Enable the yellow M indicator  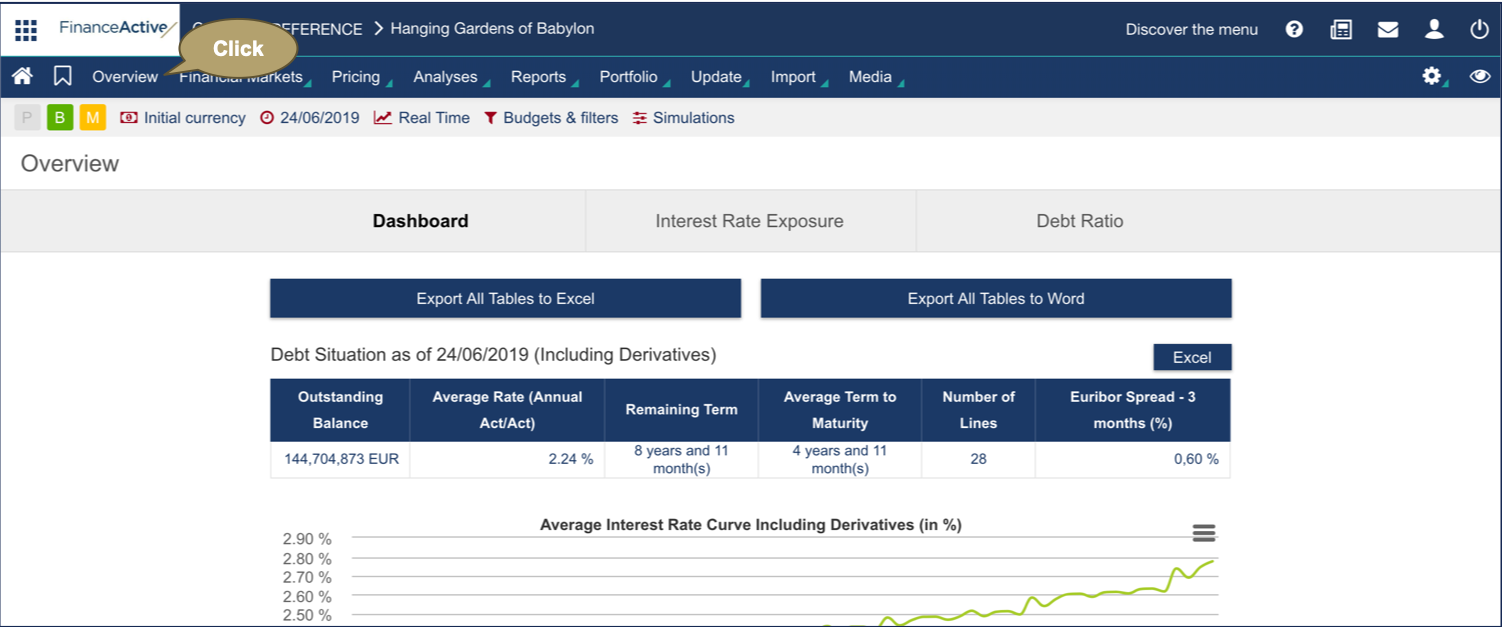pyautogui.click(x=92, y=117)
